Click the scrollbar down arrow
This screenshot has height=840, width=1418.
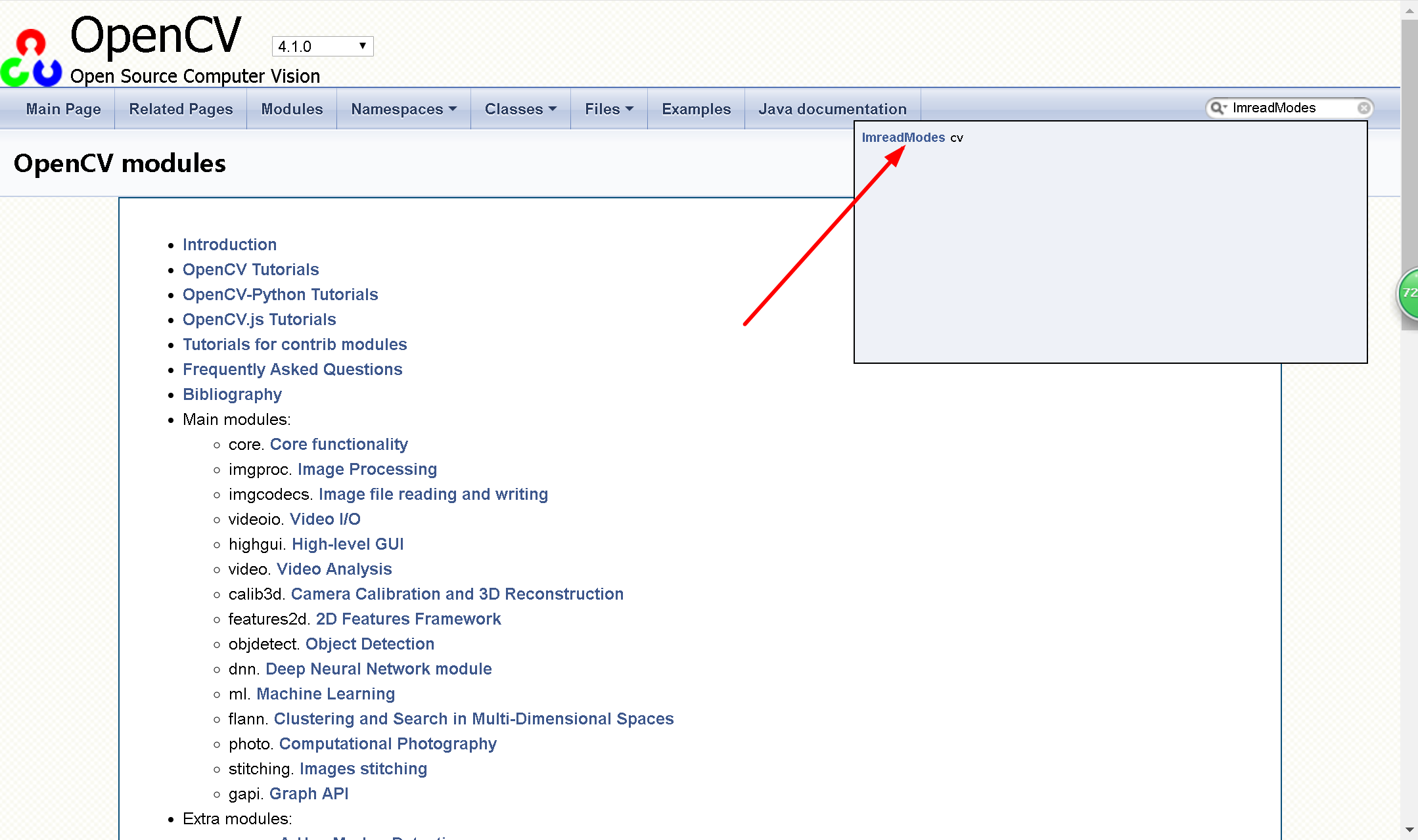pyautogui.click(x=1409, y=829)
